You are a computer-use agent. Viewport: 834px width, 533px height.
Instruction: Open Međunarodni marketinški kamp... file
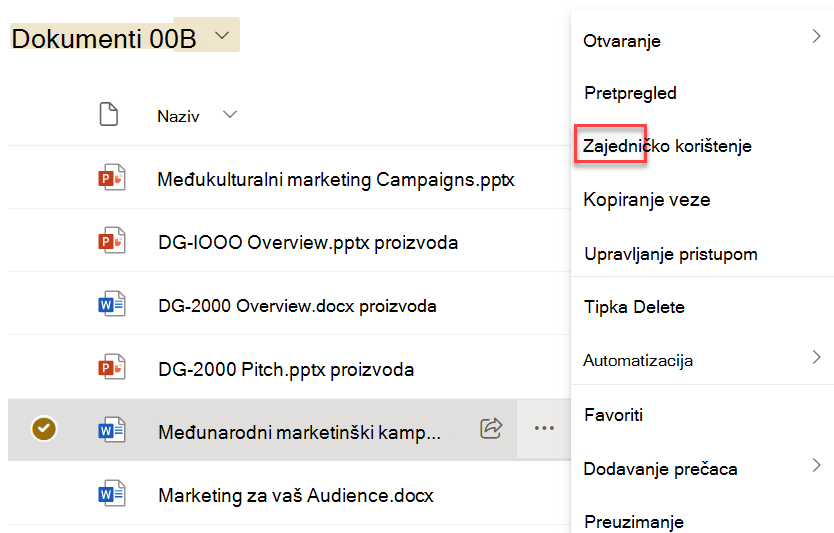point(299,432)
